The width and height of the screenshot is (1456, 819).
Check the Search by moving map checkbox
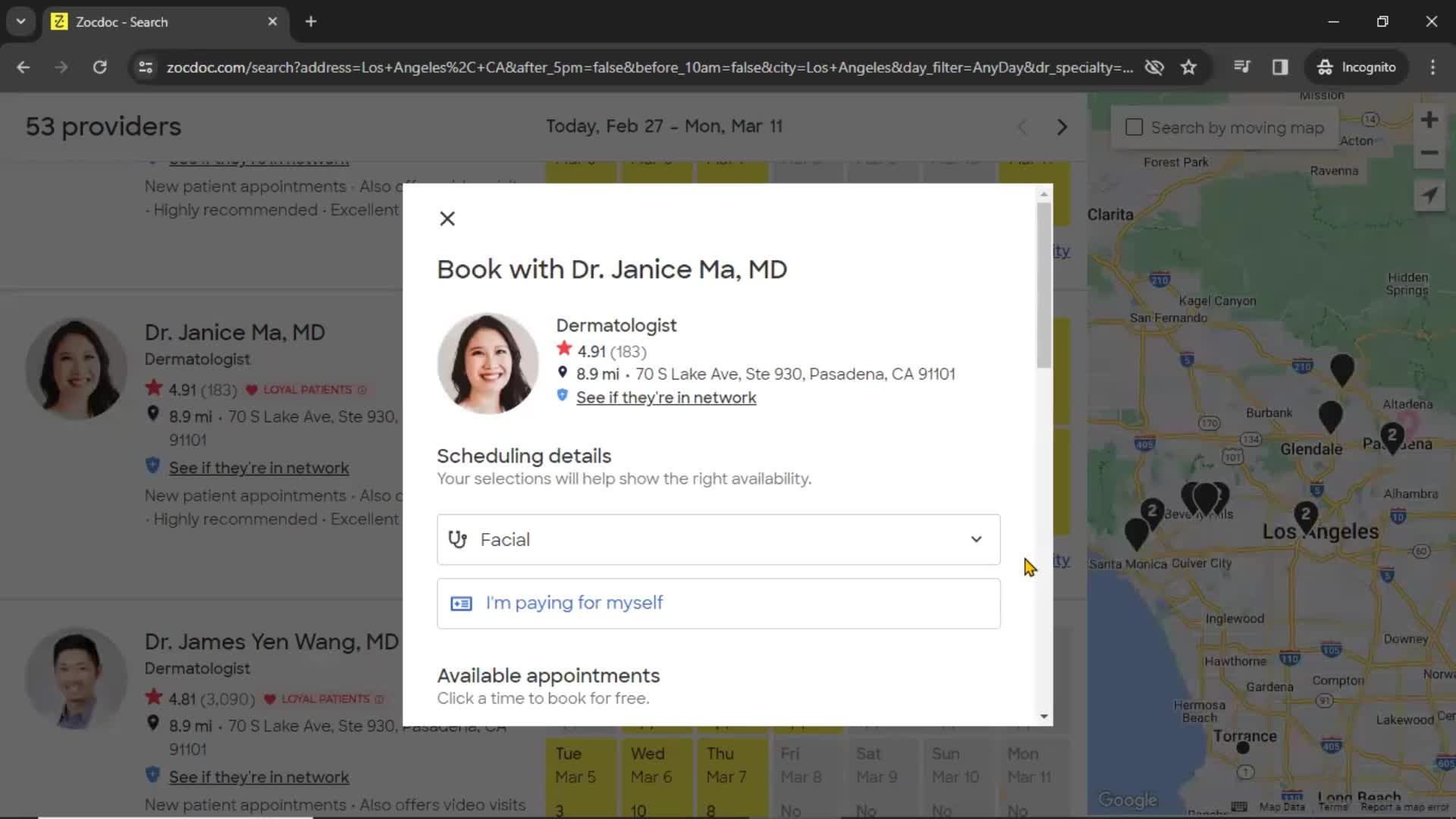tap(1134, 127)
